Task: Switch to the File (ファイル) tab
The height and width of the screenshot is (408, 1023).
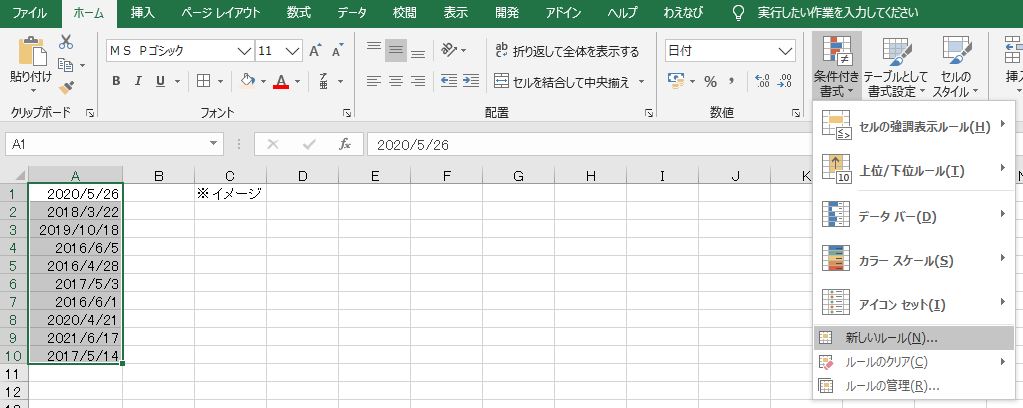Action: coord(31,13)
